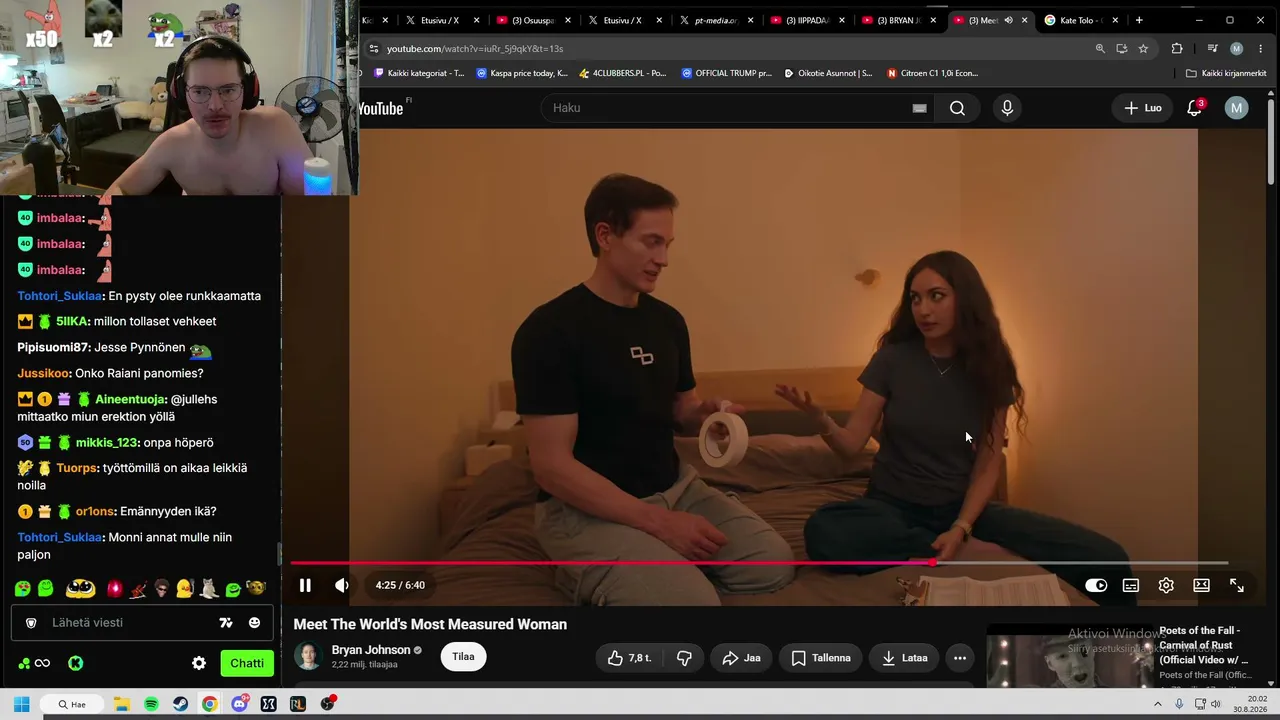Open a new browser tab
The image size is (1280, 720).
(x=1139, y=20)
